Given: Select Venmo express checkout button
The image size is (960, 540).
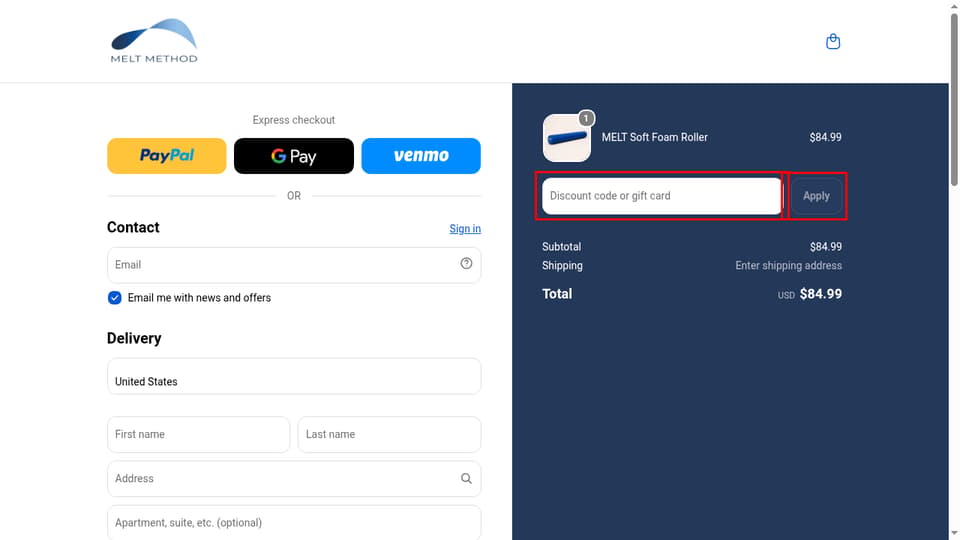Looking at the screenshot, I should pos(421,156).
